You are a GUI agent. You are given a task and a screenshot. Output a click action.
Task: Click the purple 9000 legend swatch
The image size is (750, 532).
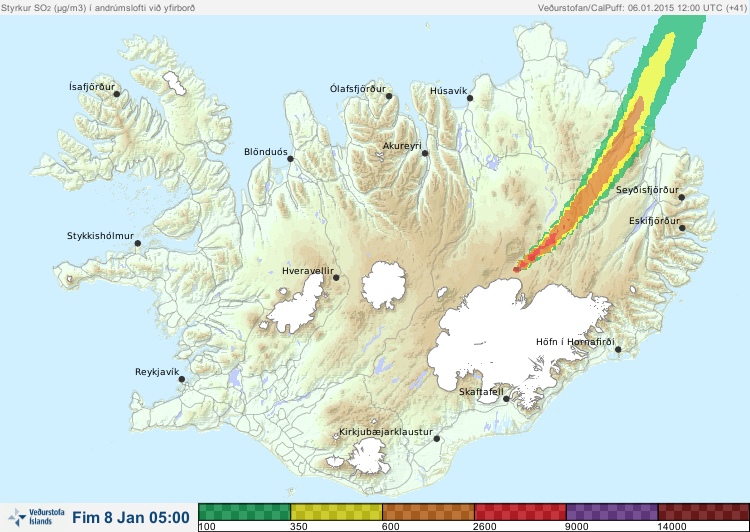612,512
